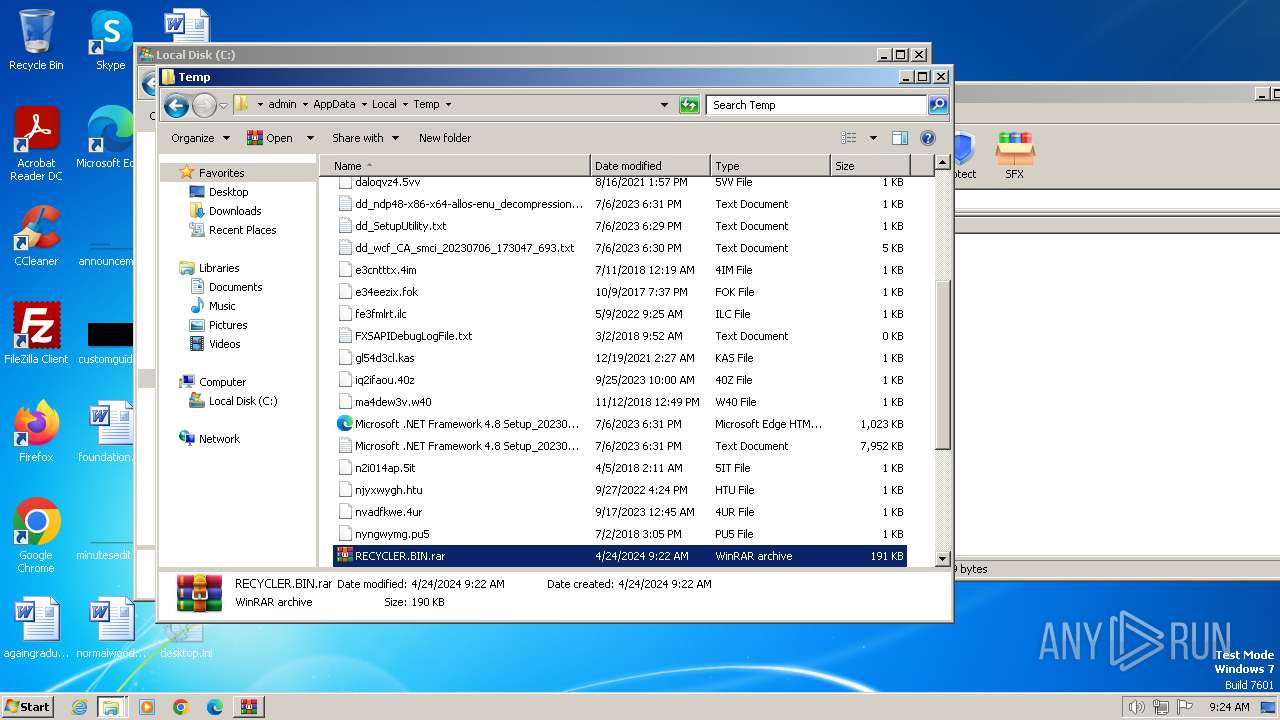
Task: Open the change view icon in toolbar
Action: coord(849,138)
